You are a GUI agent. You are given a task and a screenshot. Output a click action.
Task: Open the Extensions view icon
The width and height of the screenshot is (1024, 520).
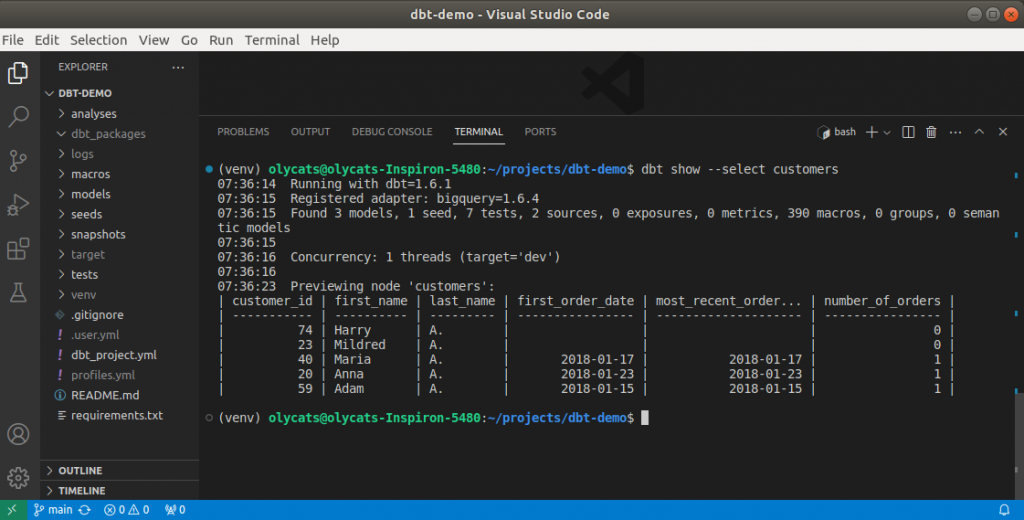(18, 249)
